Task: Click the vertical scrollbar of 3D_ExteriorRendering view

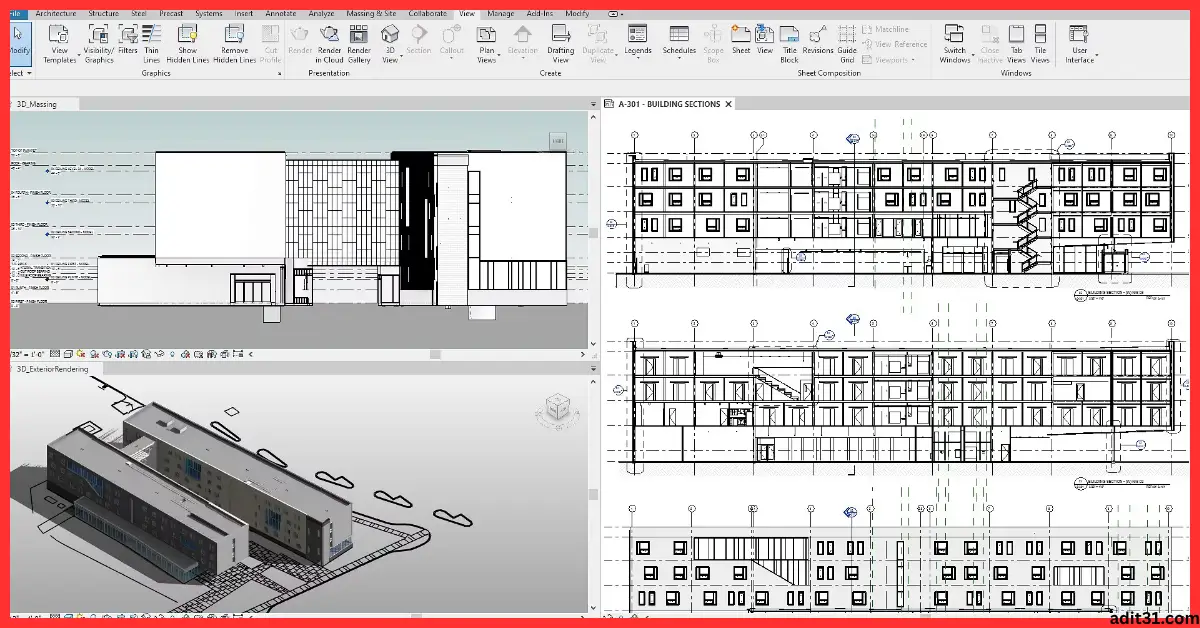Action: 592,494
